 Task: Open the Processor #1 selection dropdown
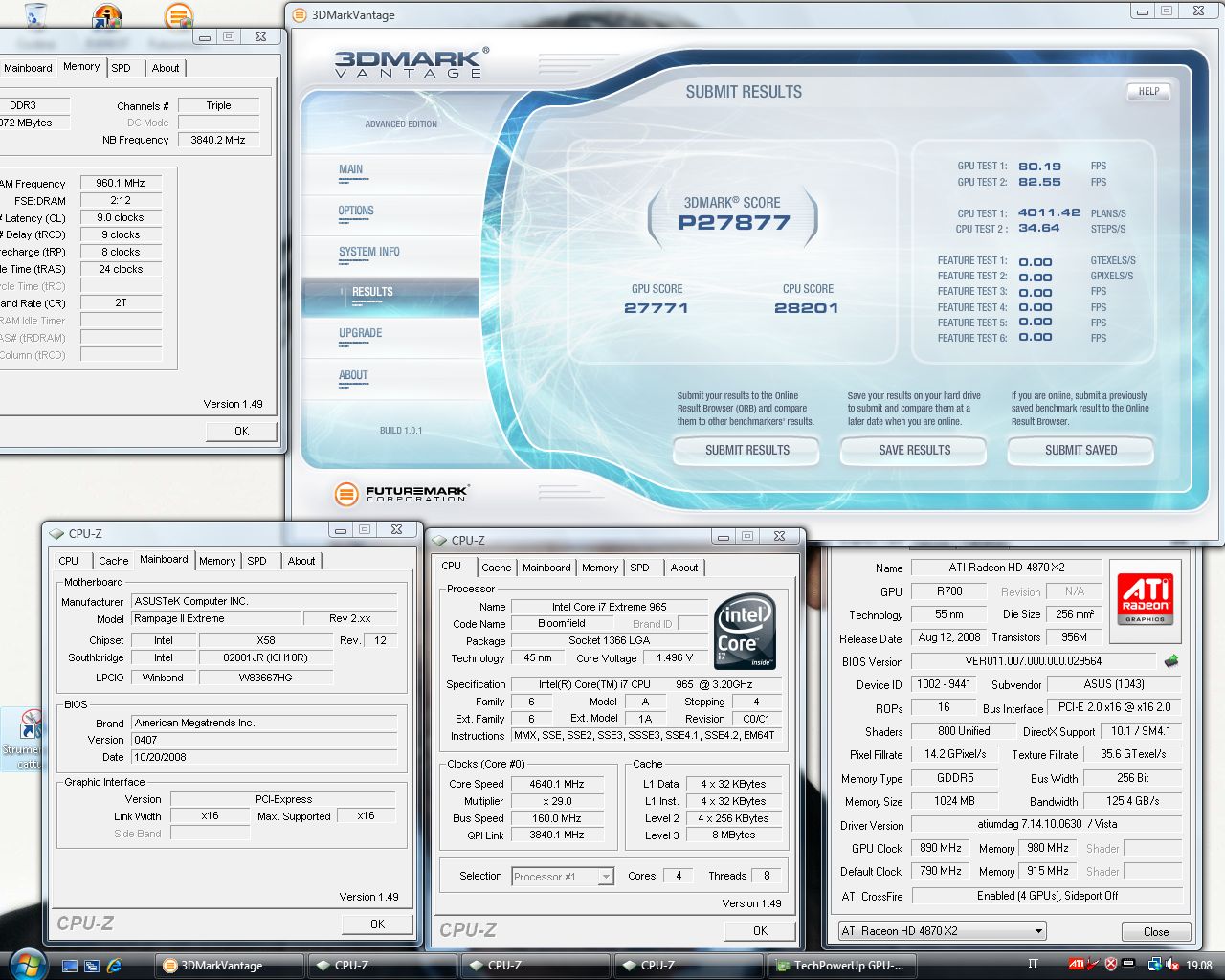pos(563,877)
